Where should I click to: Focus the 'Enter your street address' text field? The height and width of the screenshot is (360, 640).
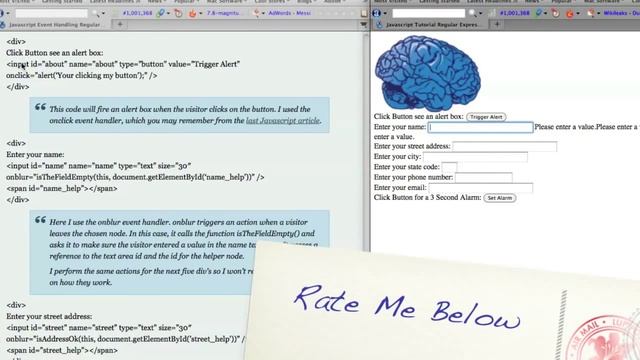click(x=504, y=147)
